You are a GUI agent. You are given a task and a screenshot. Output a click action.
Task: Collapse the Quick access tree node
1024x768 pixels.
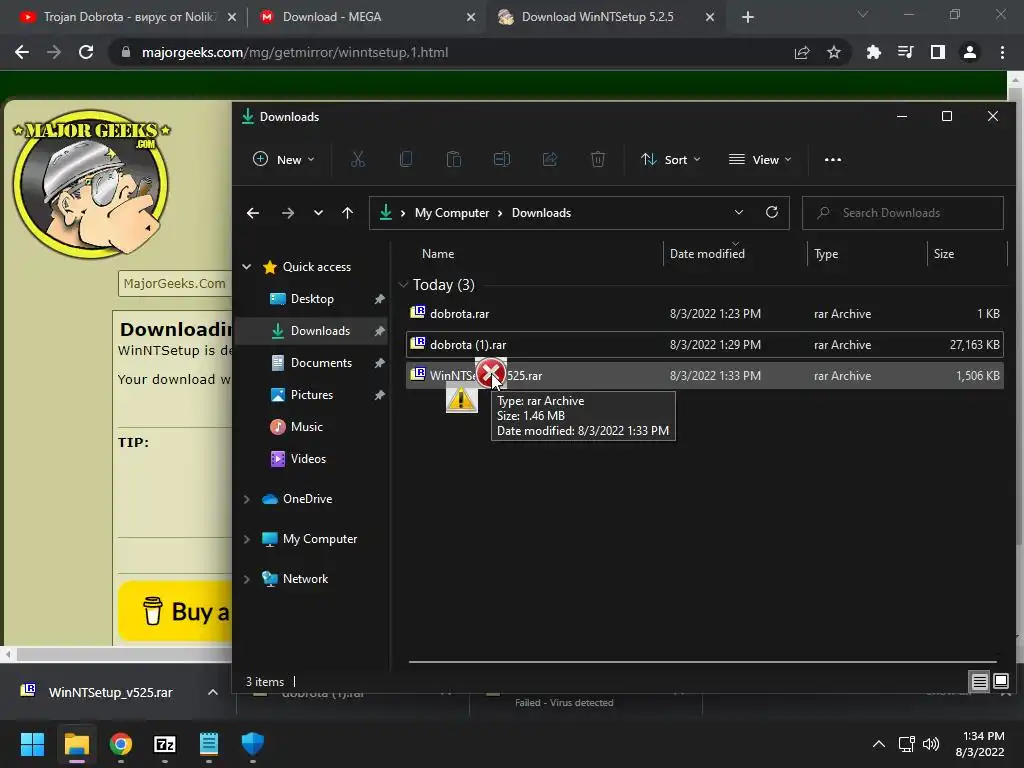click(247, 266)
